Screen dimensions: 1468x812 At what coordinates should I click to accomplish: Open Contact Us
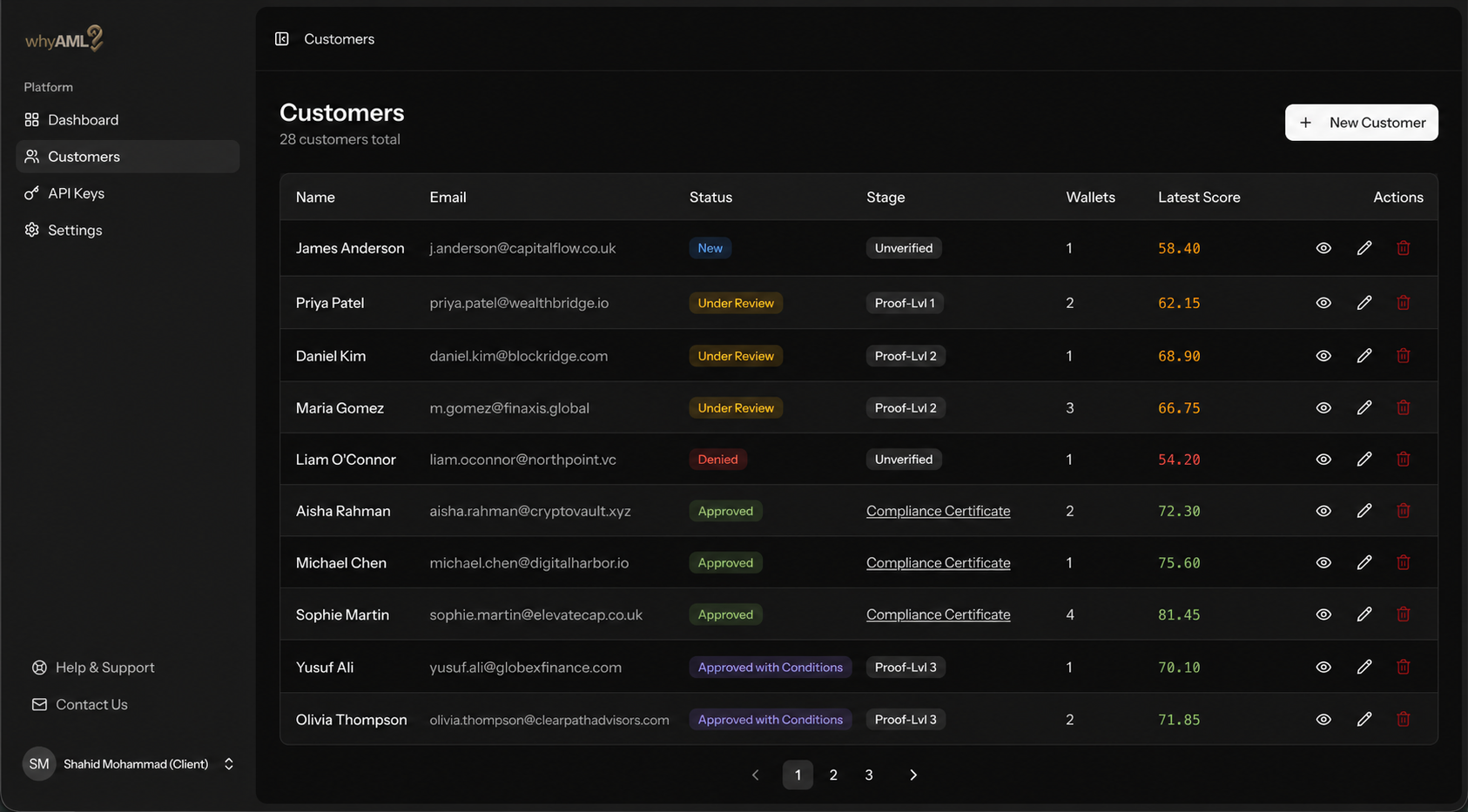pyautogui.click(x=80, y=704)
